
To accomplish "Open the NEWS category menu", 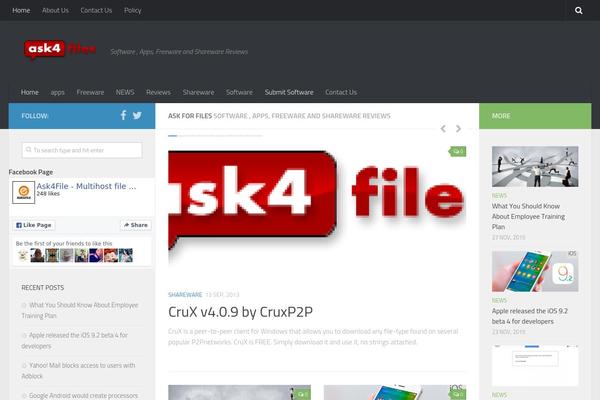I will point(125,92).
